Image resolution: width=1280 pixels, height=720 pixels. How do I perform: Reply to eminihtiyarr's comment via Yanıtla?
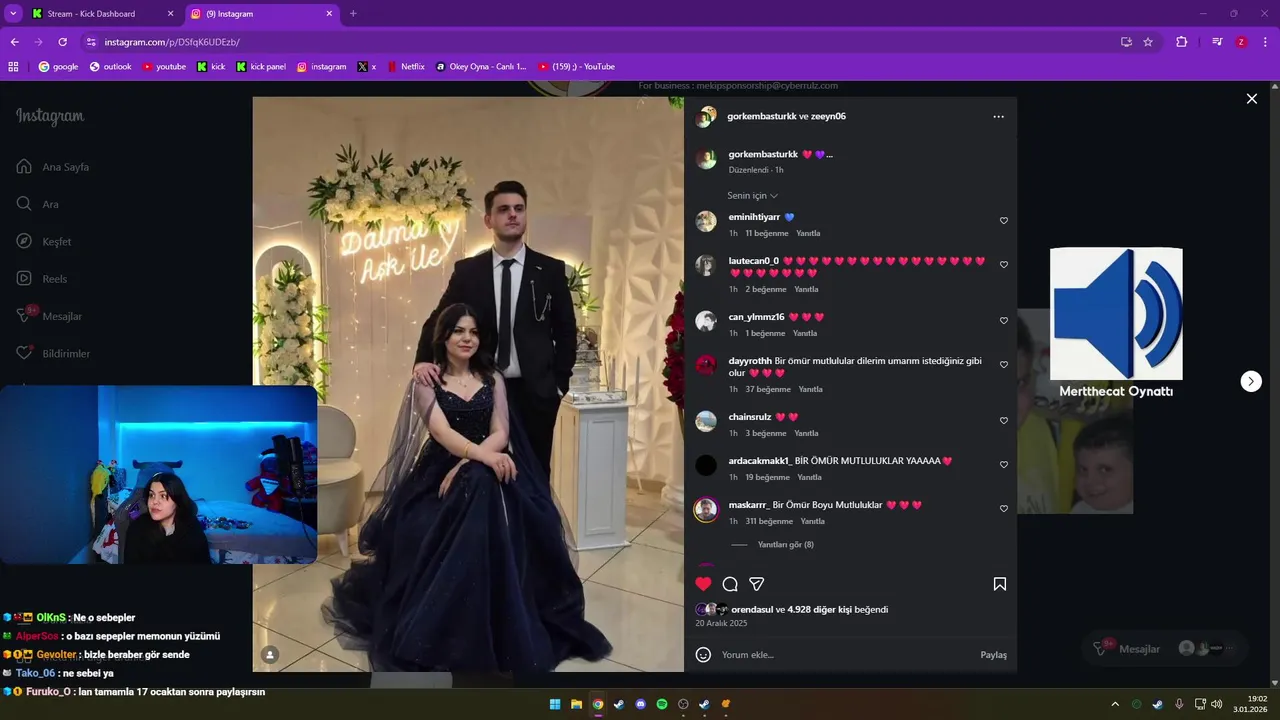point(808,233)
